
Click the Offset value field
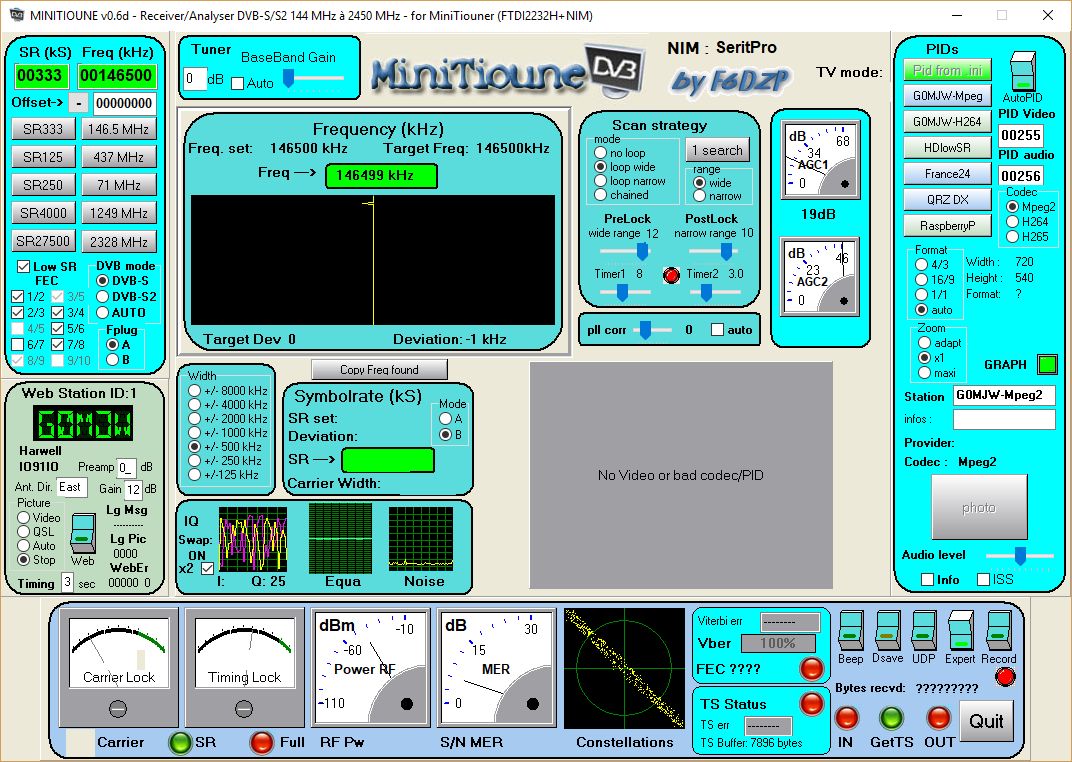pos(124,103)
